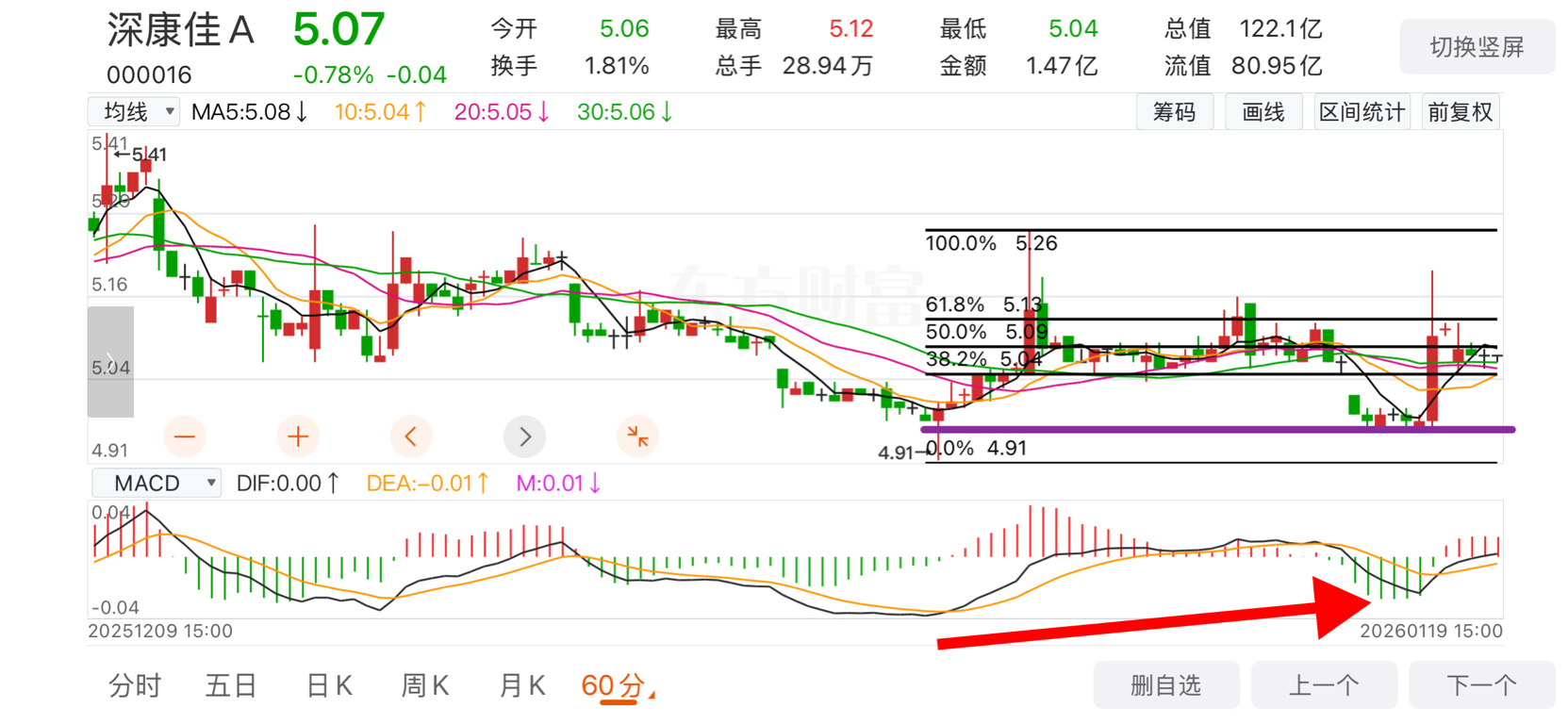Tap 总值 value 122.1亿
The height and width of the screenshot is (724, 1568).
pyautogui.click(x=1280, y=29)
